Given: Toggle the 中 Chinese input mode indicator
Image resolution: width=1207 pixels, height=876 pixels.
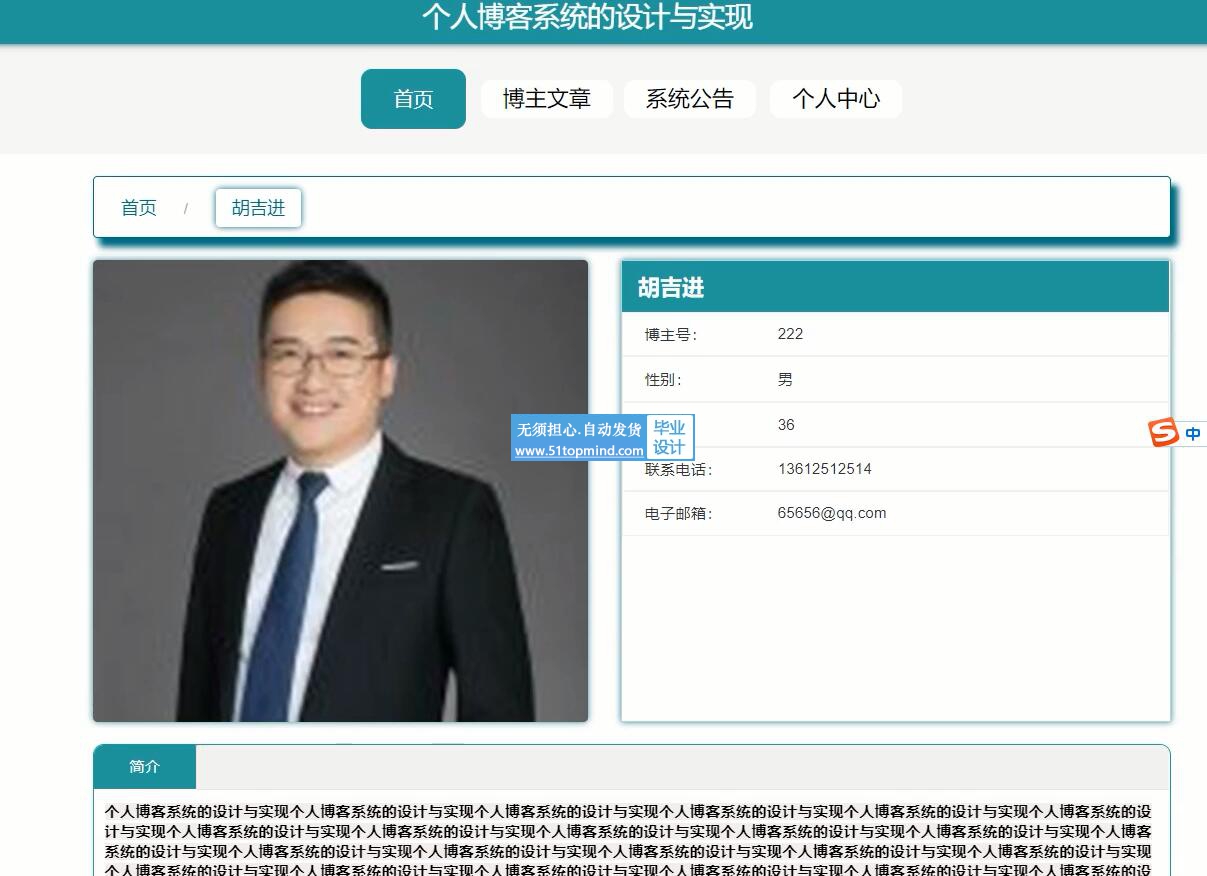Looking at the screenshot, I should pos(1193,434).
